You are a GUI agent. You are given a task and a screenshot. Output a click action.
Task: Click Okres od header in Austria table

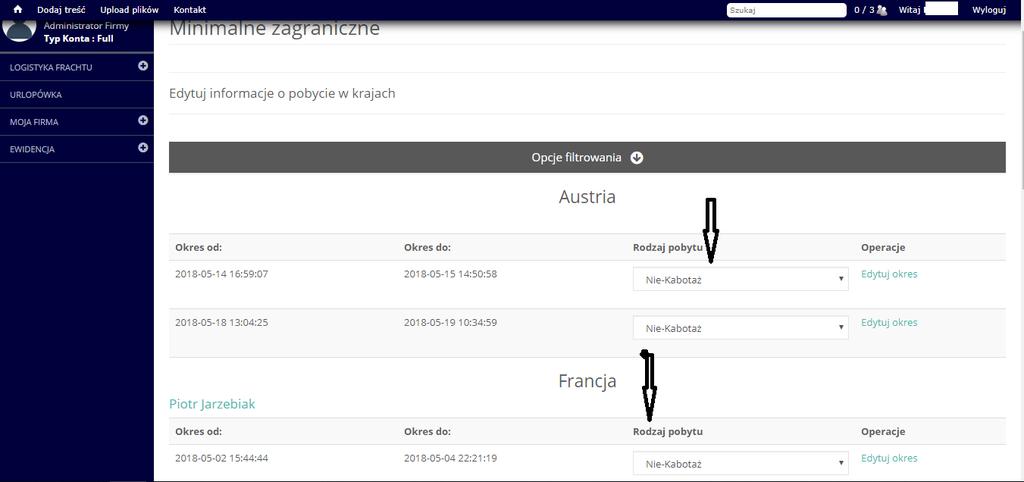(x=199, y=248)
